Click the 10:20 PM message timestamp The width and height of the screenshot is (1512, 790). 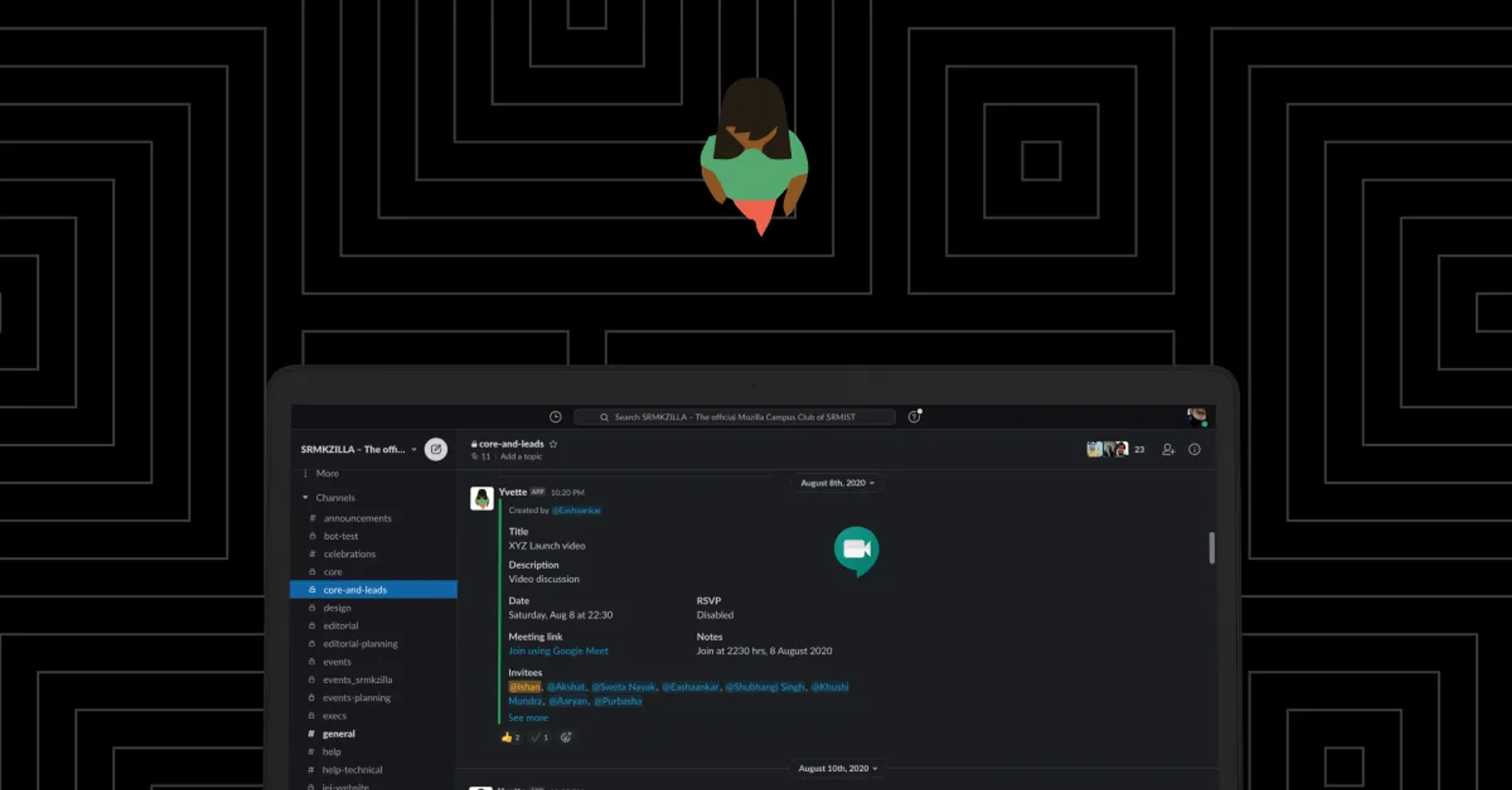pos(567,492)
